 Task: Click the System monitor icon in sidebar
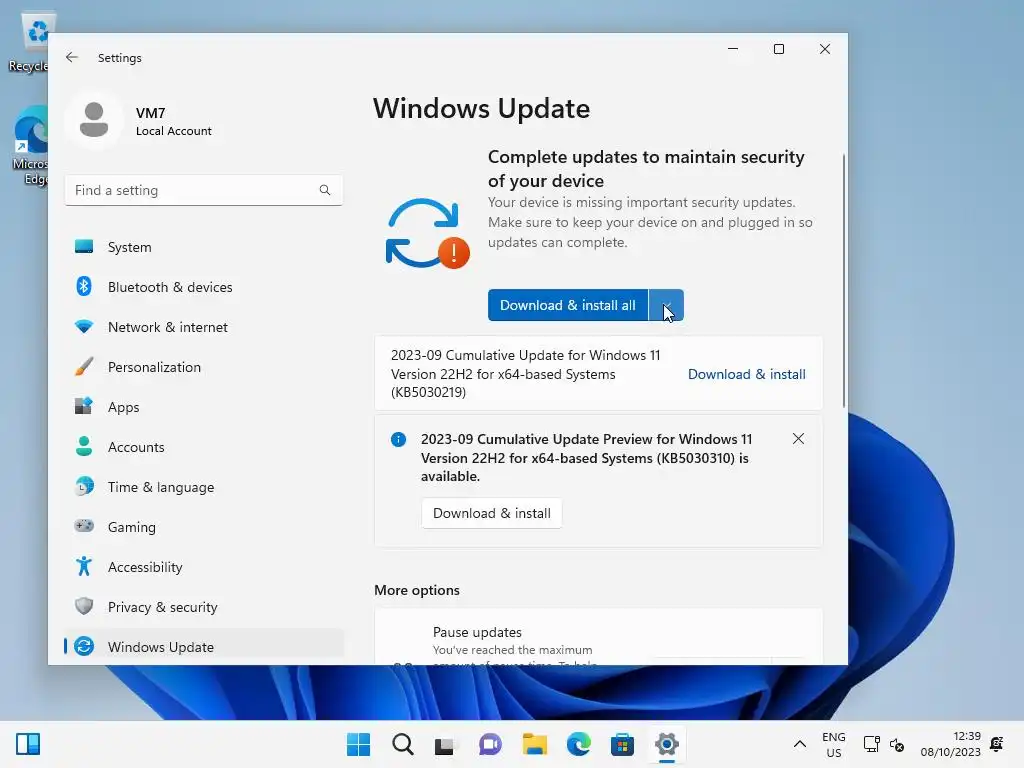(84, 247)
